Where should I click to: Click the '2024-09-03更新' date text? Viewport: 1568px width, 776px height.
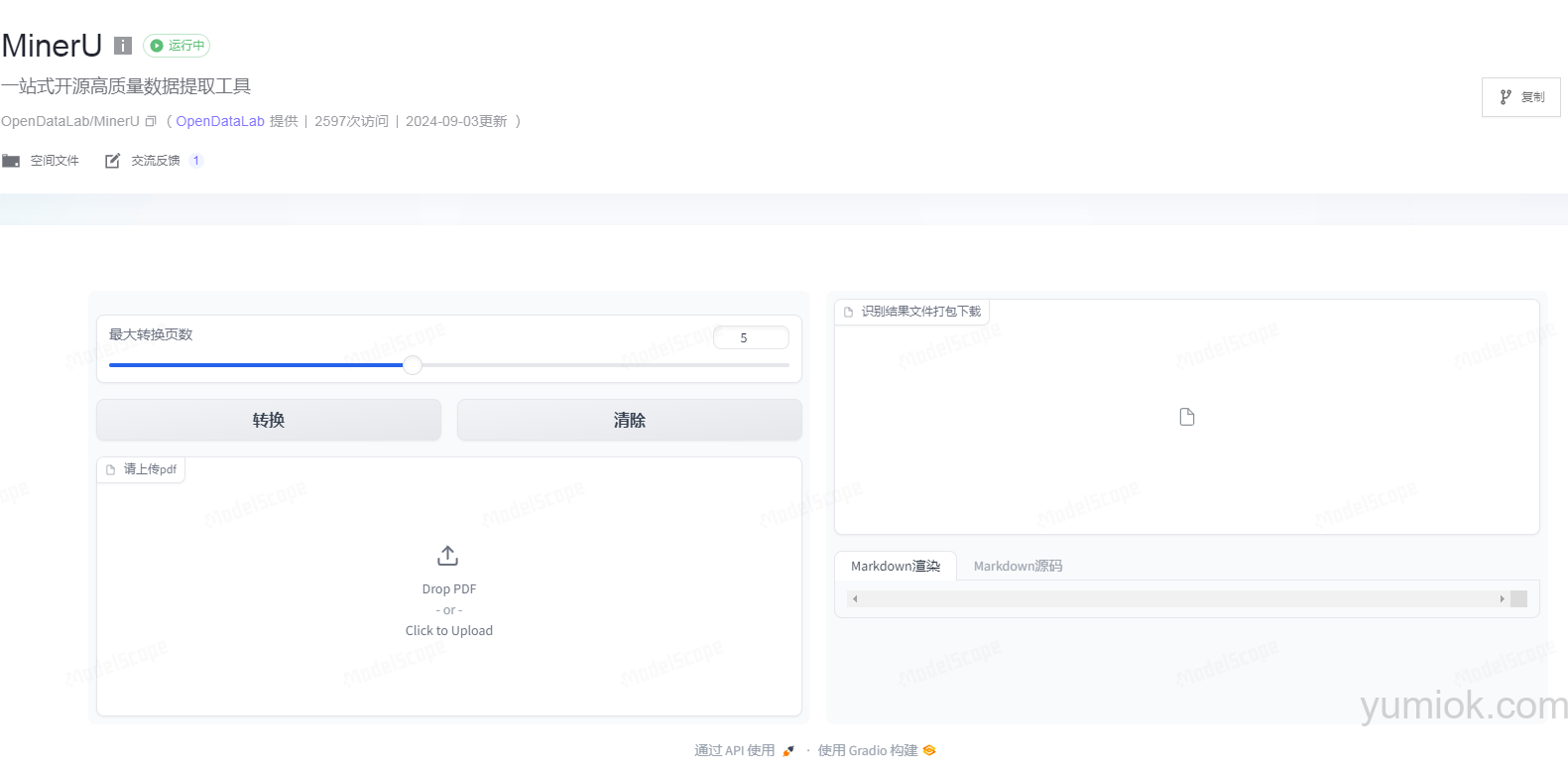point(456,121)
